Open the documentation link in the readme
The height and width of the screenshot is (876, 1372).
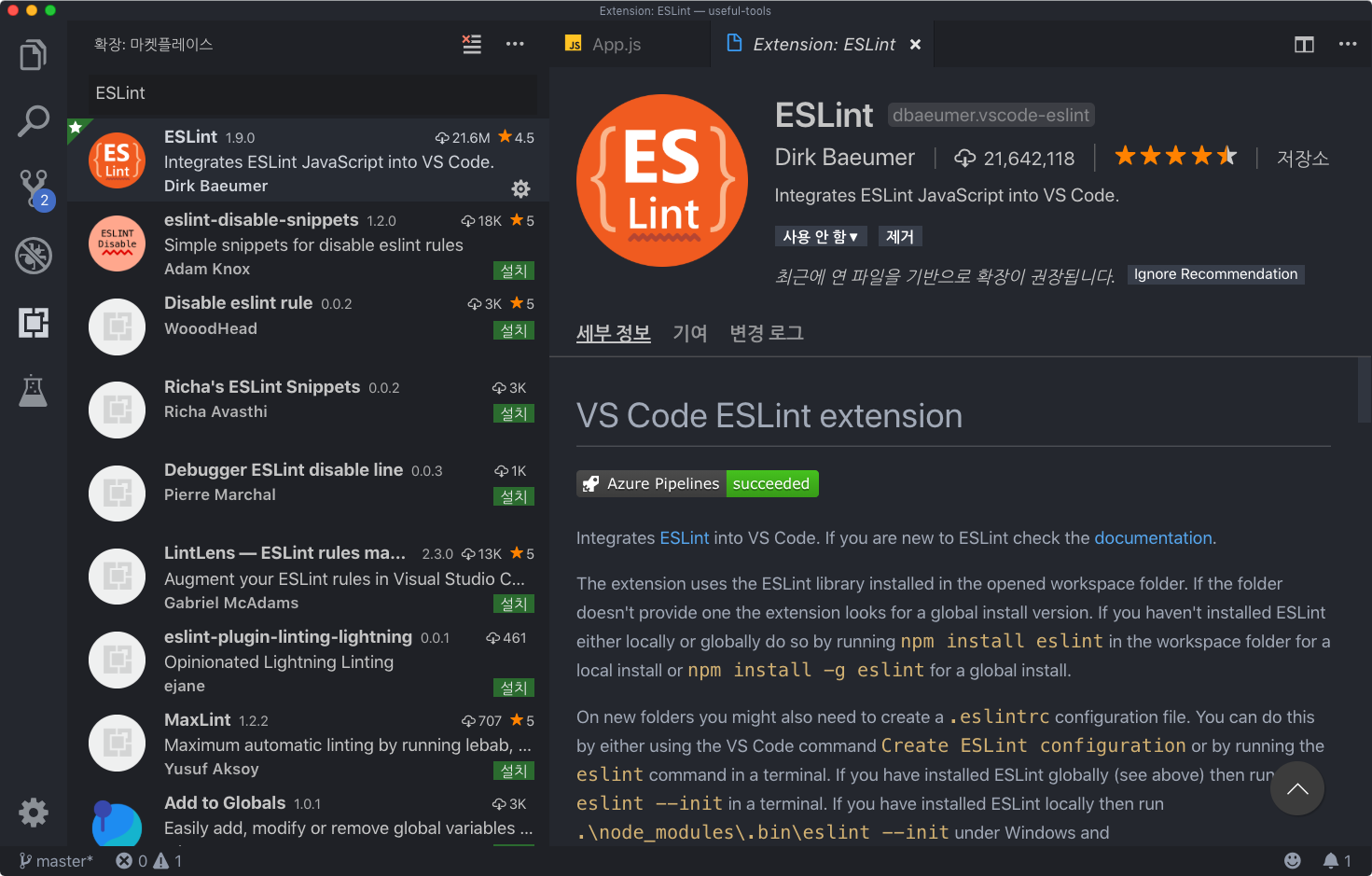coord(1153,538)
